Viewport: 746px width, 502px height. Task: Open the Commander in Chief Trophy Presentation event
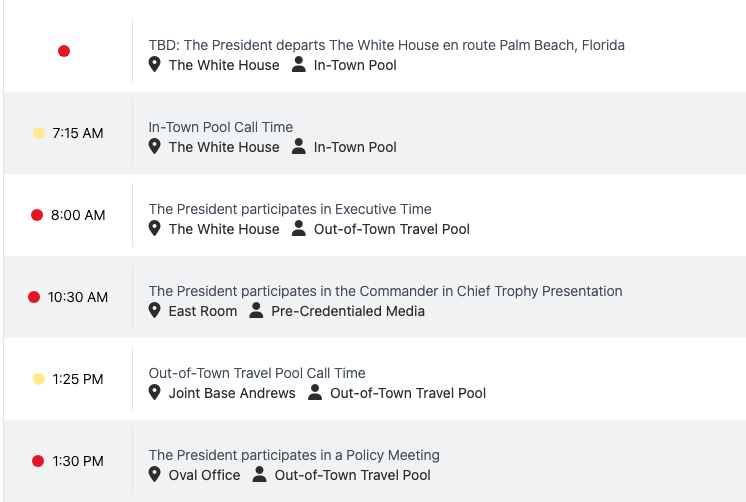coord(385,291)
